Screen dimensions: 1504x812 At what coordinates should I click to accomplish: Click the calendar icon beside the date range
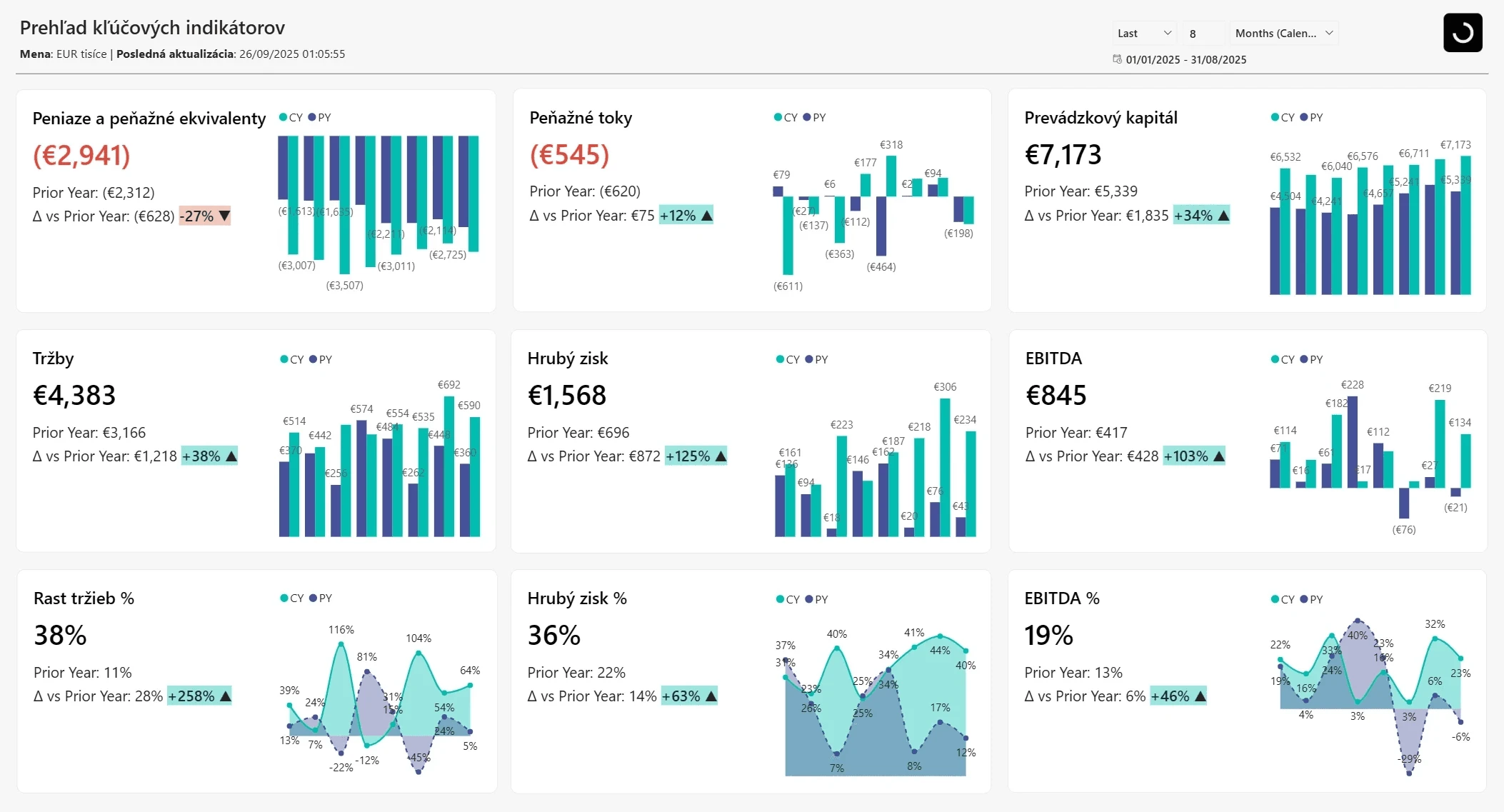(x=1118, y=59)
